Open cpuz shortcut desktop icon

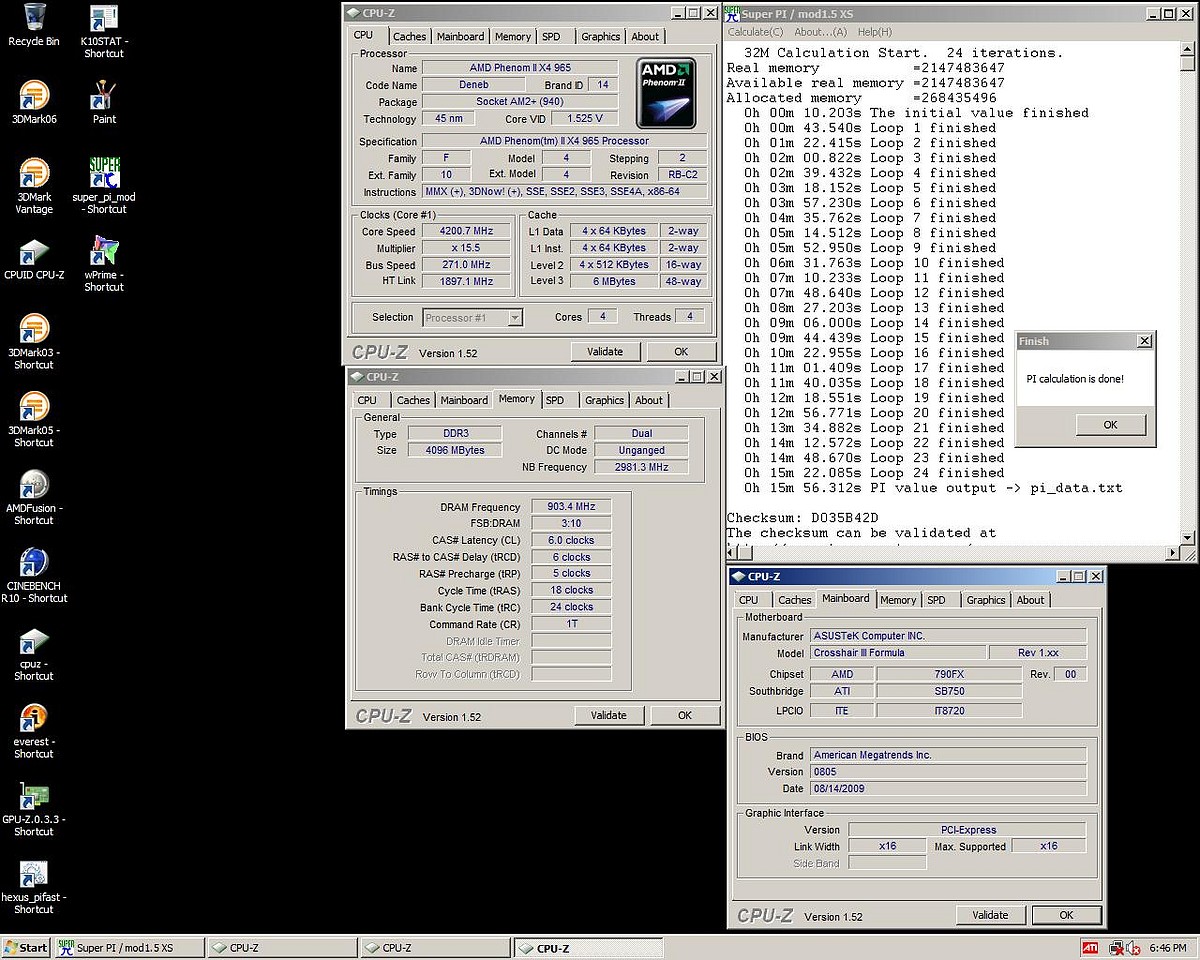[x=34, y=640]
